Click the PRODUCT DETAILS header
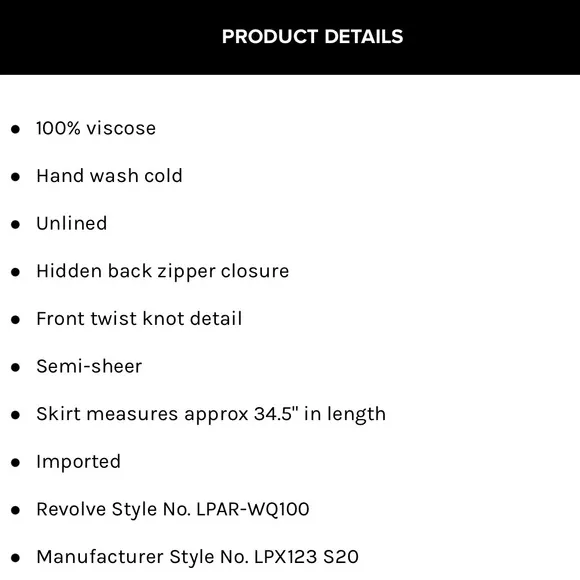 point(312,37)
